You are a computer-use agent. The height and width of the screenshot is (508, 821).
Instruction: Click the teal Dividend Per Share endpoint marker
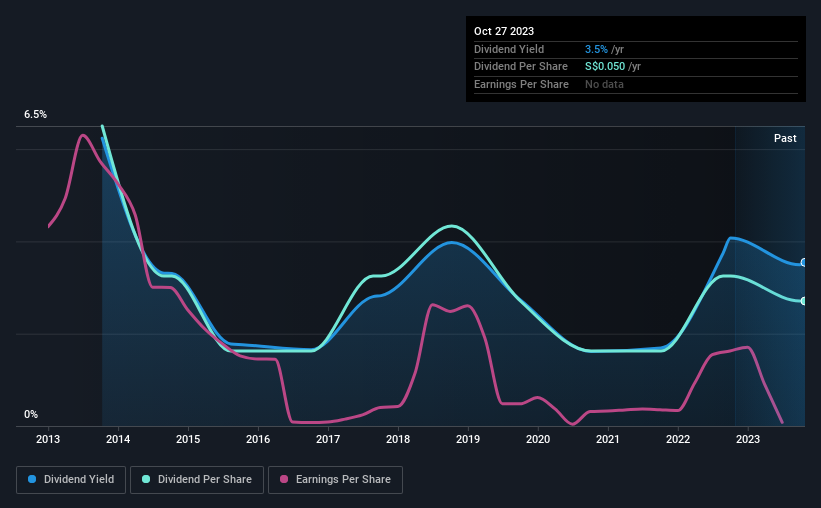[x=804, y=301]
